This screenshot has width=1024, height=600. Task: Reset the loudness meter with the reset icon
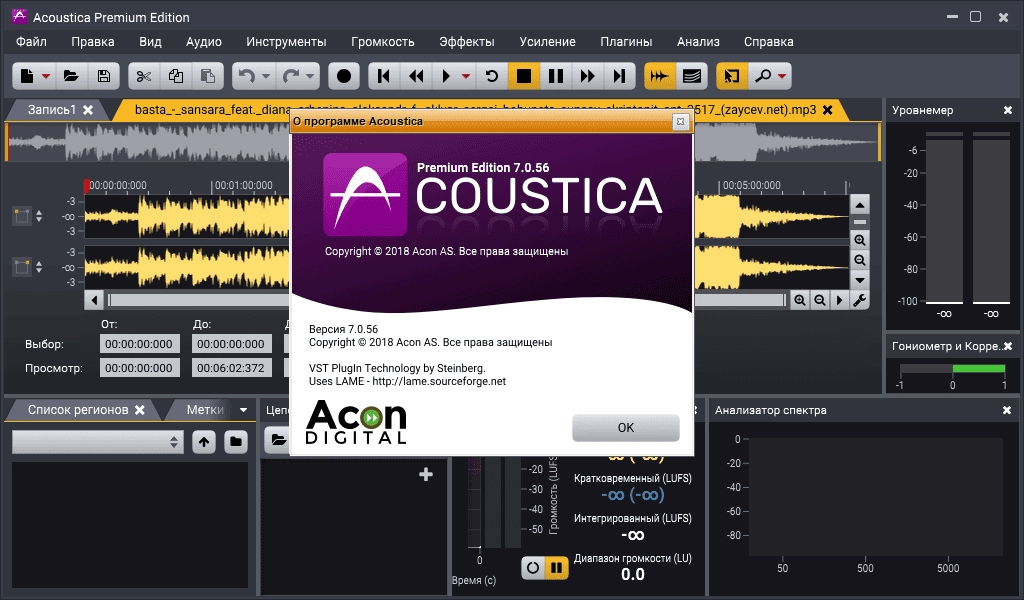[533, 567]
